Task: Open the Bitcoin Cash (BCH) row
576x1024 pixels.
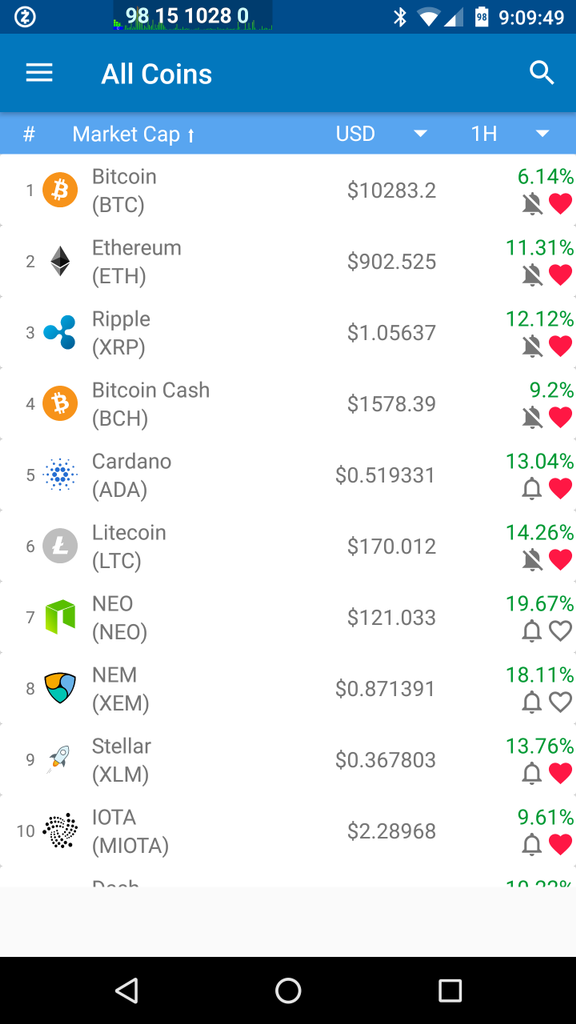Action: [288, 404]
